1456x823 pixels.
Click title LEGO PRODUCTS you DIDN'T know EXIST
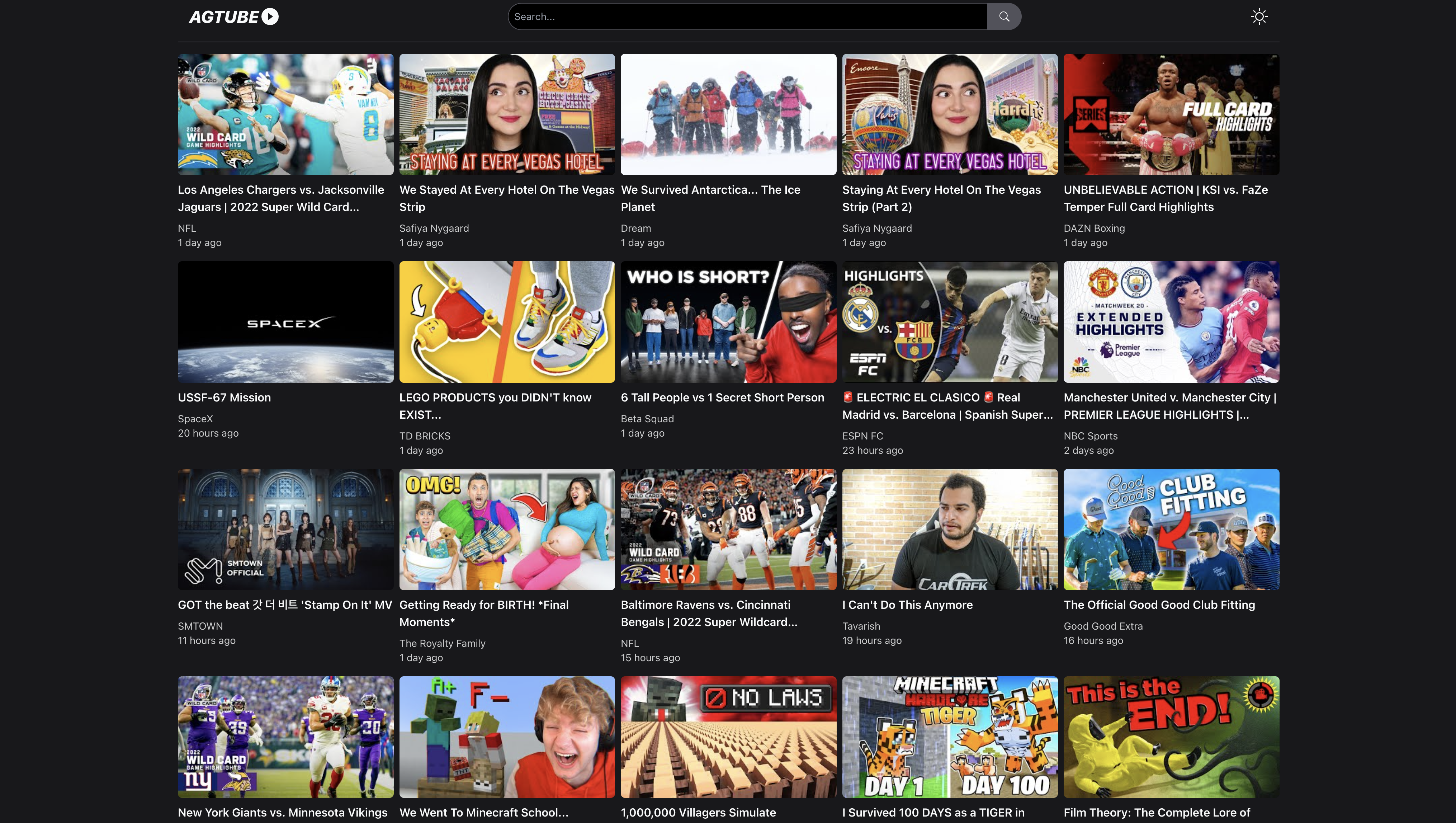point(495,406)
